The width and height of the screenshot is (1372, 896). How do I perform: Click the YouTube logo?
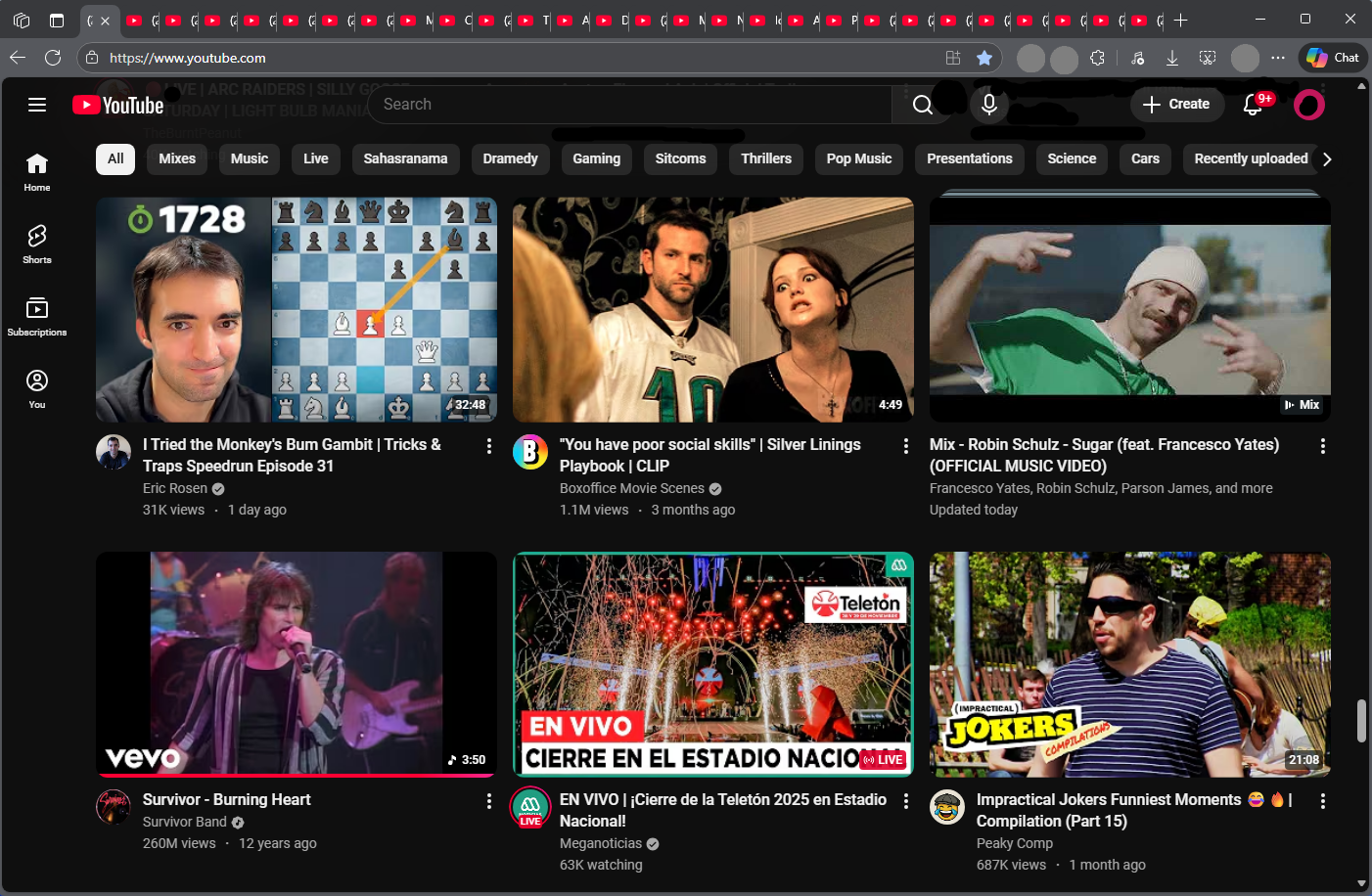click(x=118, y=105)
